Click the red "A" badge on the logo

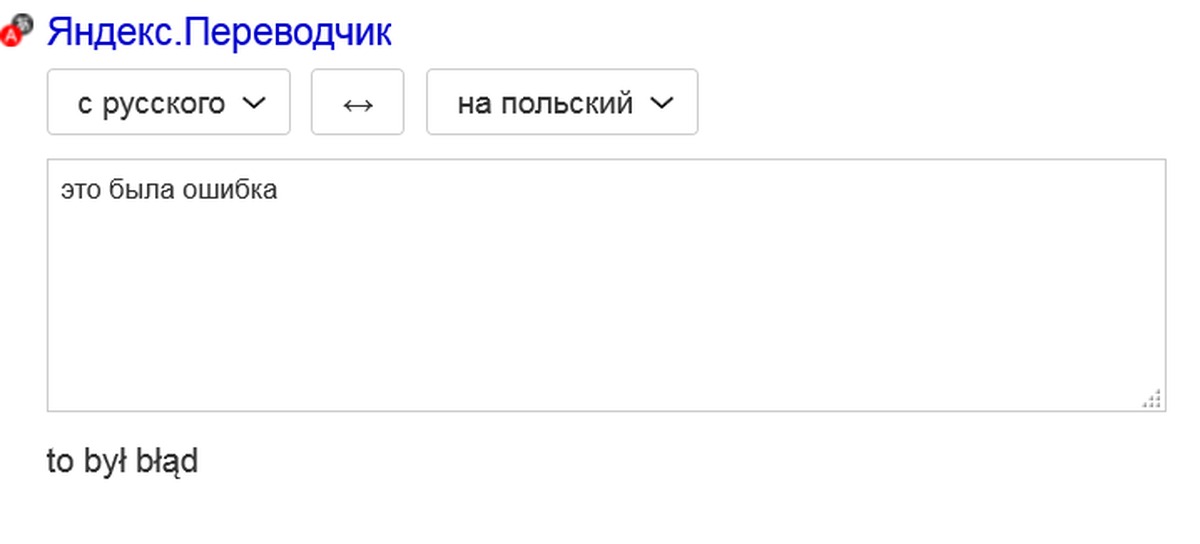(11, 37)
